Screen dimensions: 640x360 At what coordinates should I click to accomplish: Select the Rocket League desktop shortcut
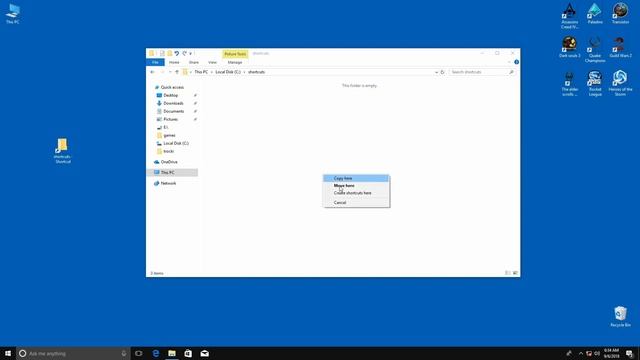[x=595, y=84]
